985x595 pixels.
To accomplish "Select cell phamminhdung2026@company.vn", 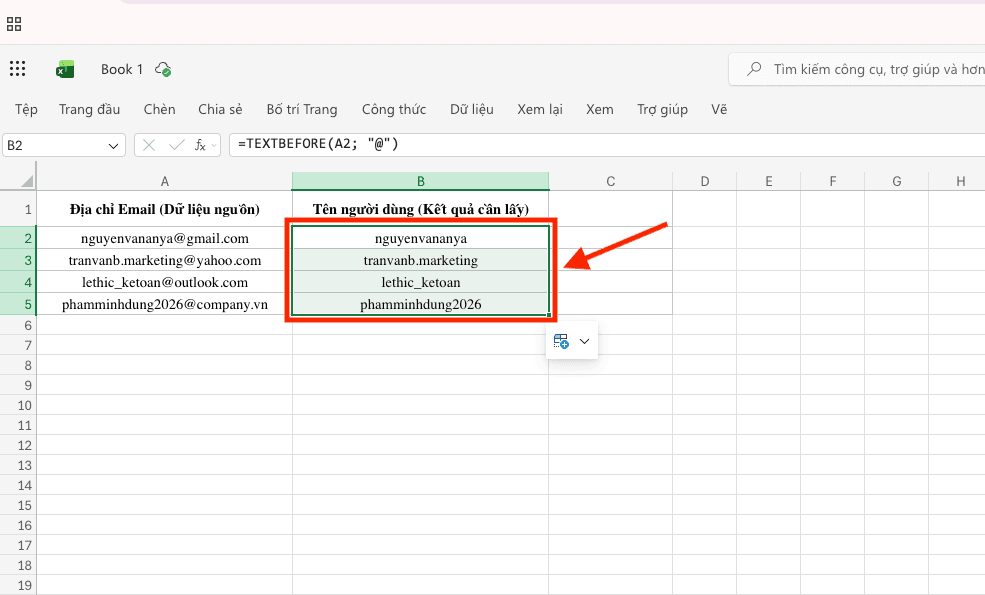I will pyautogui.click(x=165, y=304).
